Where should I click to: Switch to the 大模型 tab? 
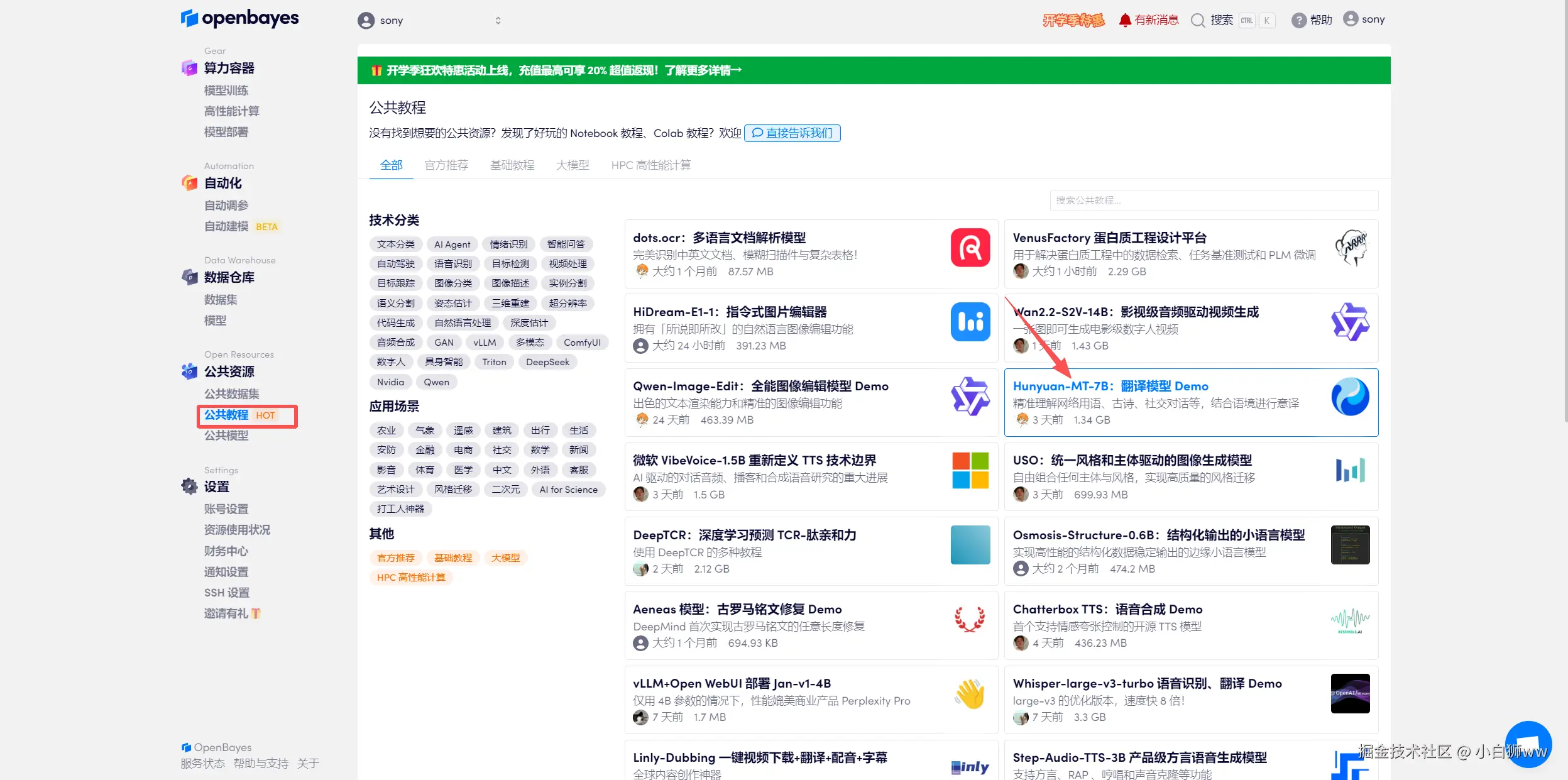coord(572,165)
